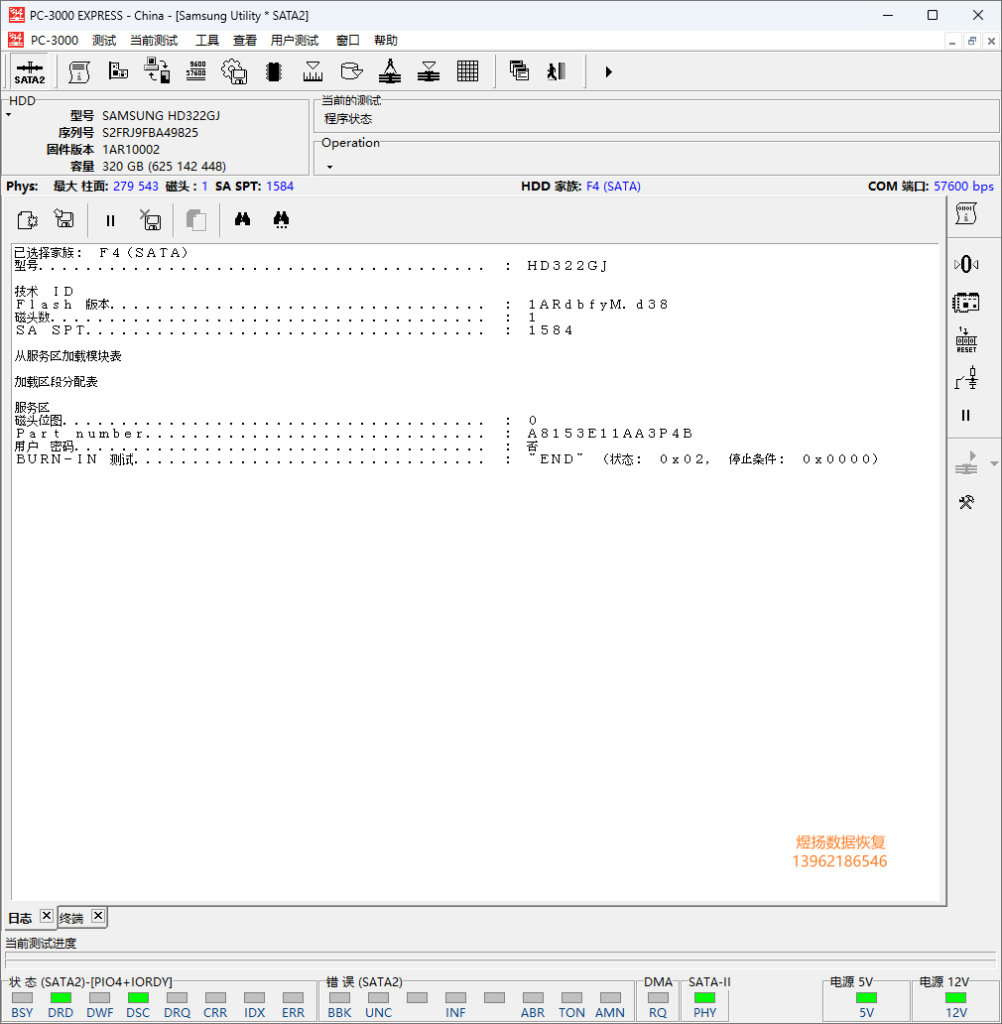Open the 查看 menu

tap(245, 40)
